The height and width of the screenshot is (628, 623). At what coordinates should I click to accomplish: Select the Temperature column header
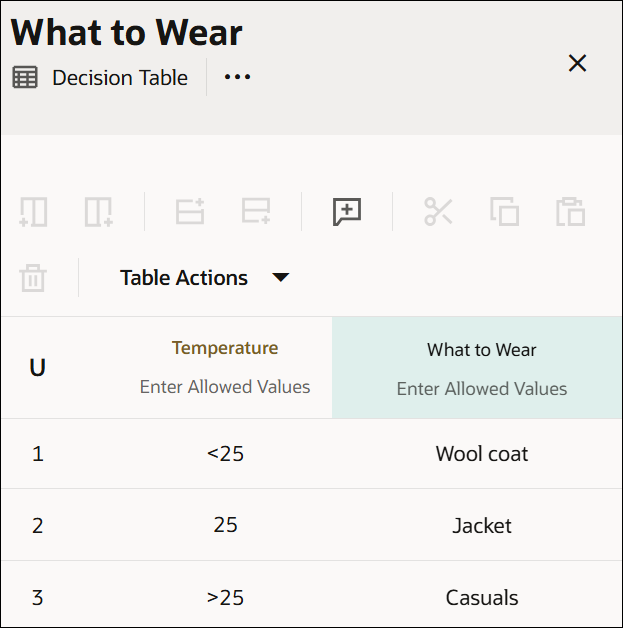[225, 348]
